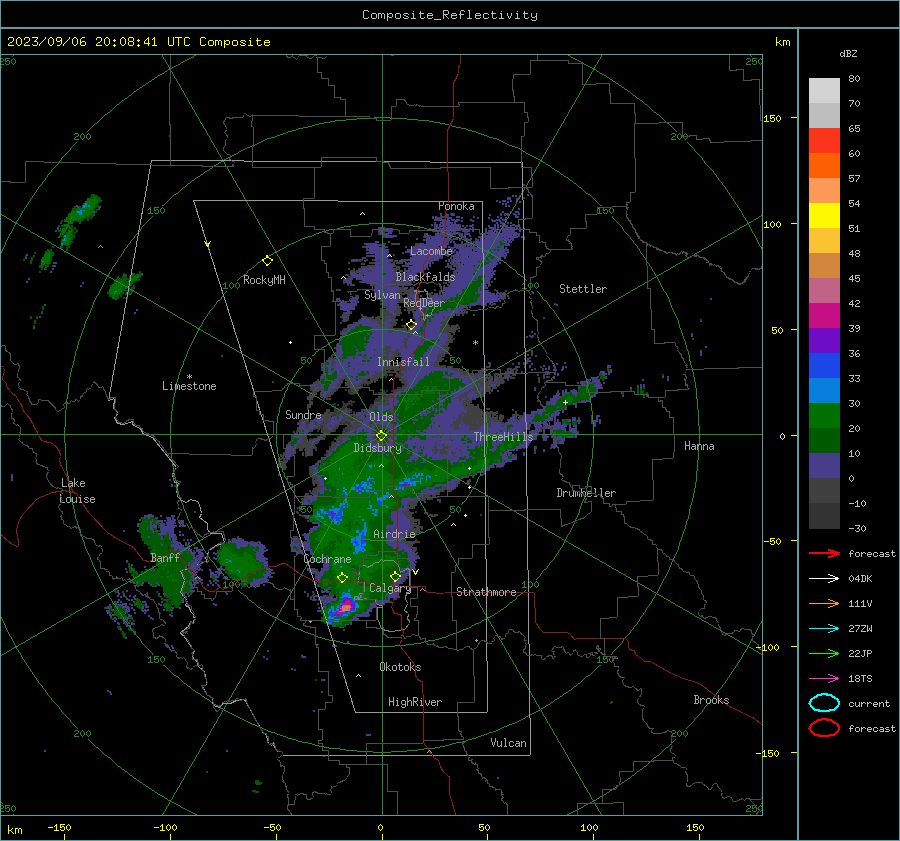Select the Innisfail city label

404,362
